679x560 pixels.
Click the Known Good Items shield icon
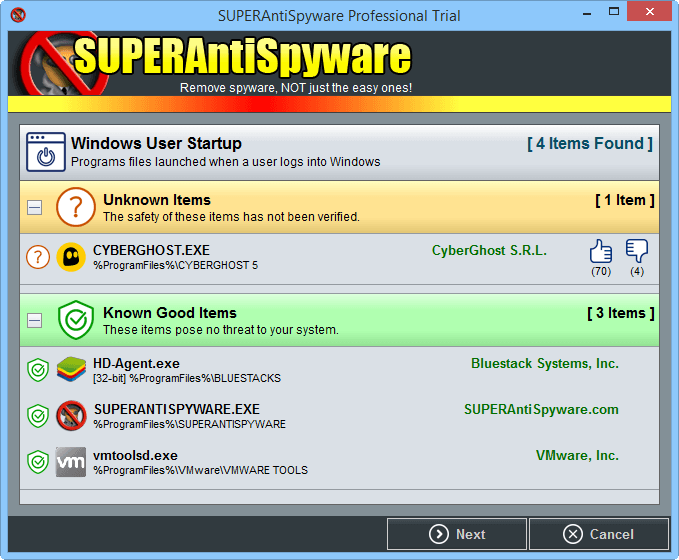click(x=76, y=320)
